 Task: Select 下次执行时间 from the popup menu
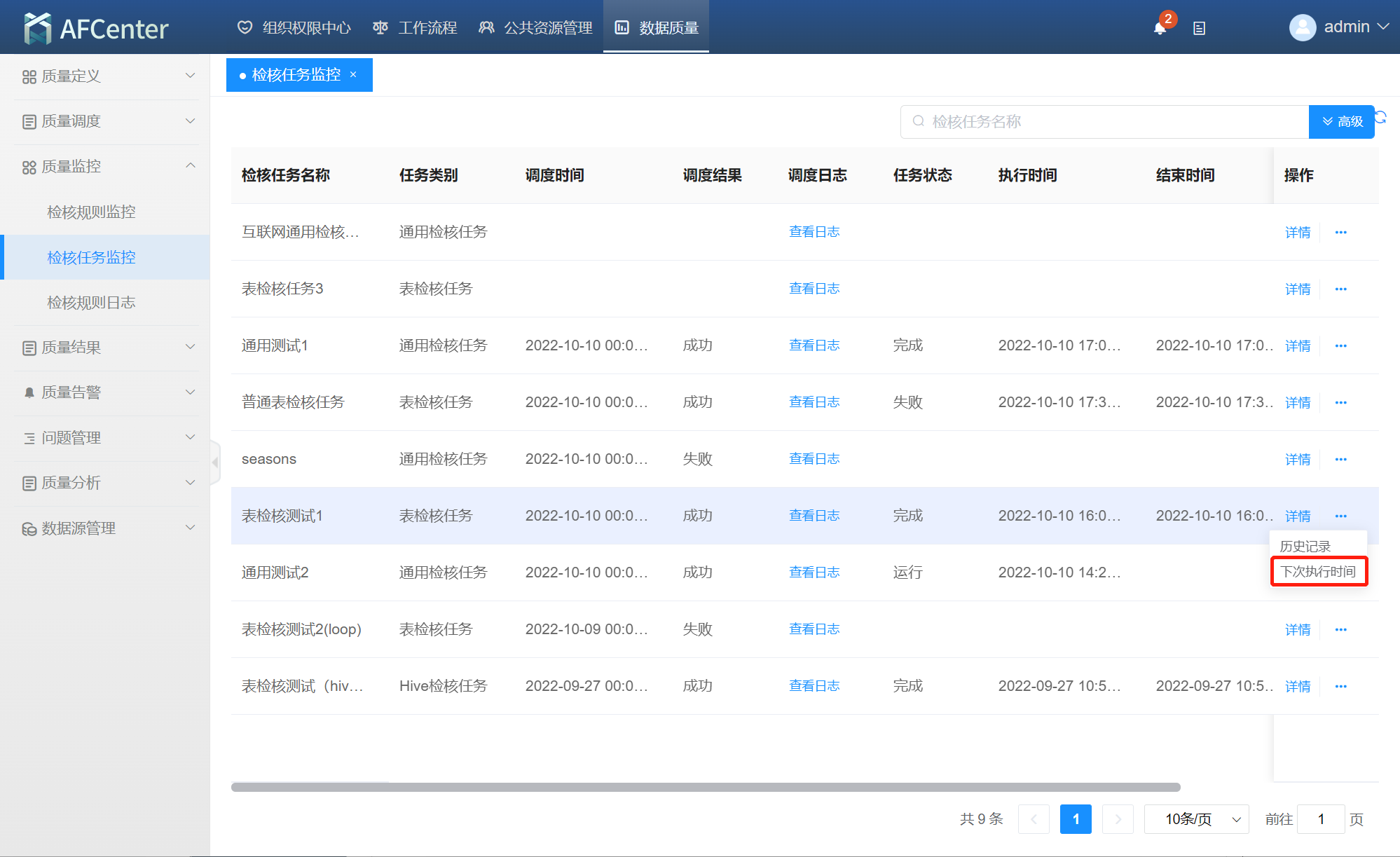click(1318, 572)
